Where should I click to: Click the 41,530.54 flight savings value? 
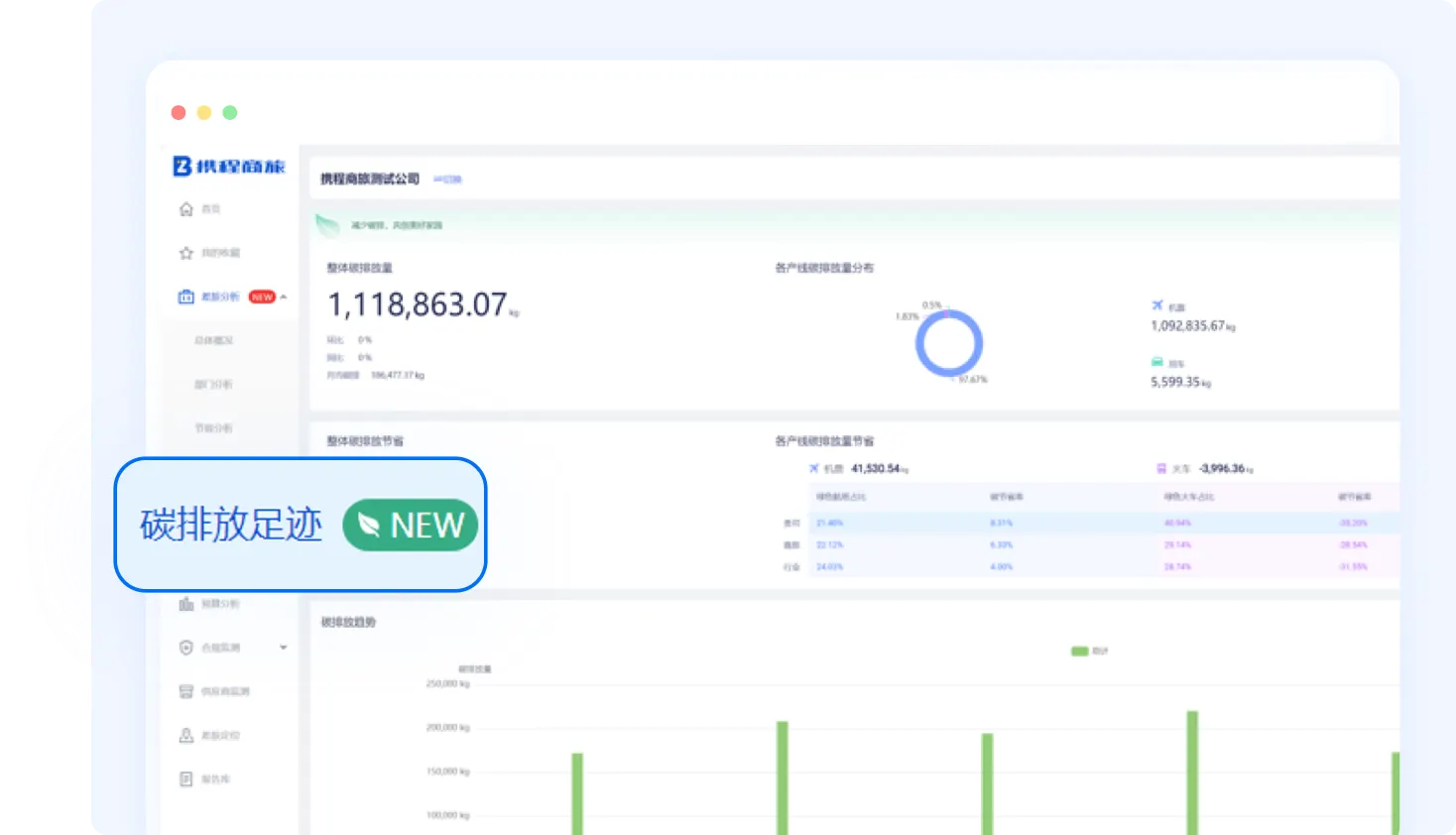[x=876, y=469]
